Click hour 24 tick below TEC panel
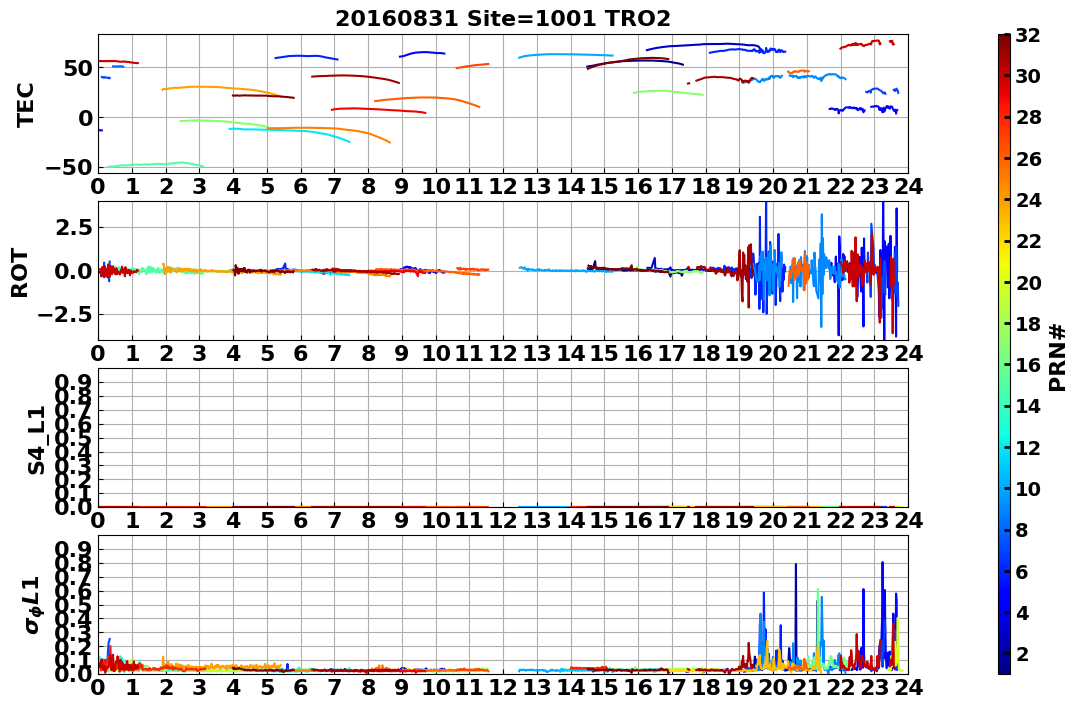 [x=908, y=187]
